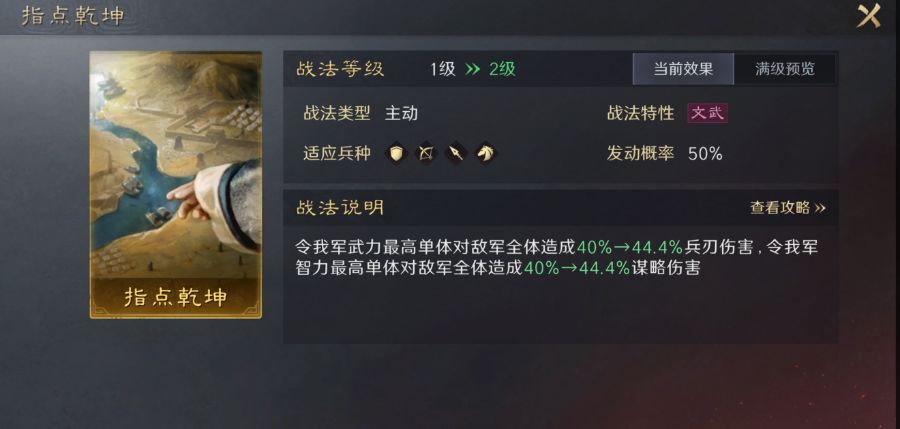Click the green 40%→44.4% 兵刃伤害 value

630,248
